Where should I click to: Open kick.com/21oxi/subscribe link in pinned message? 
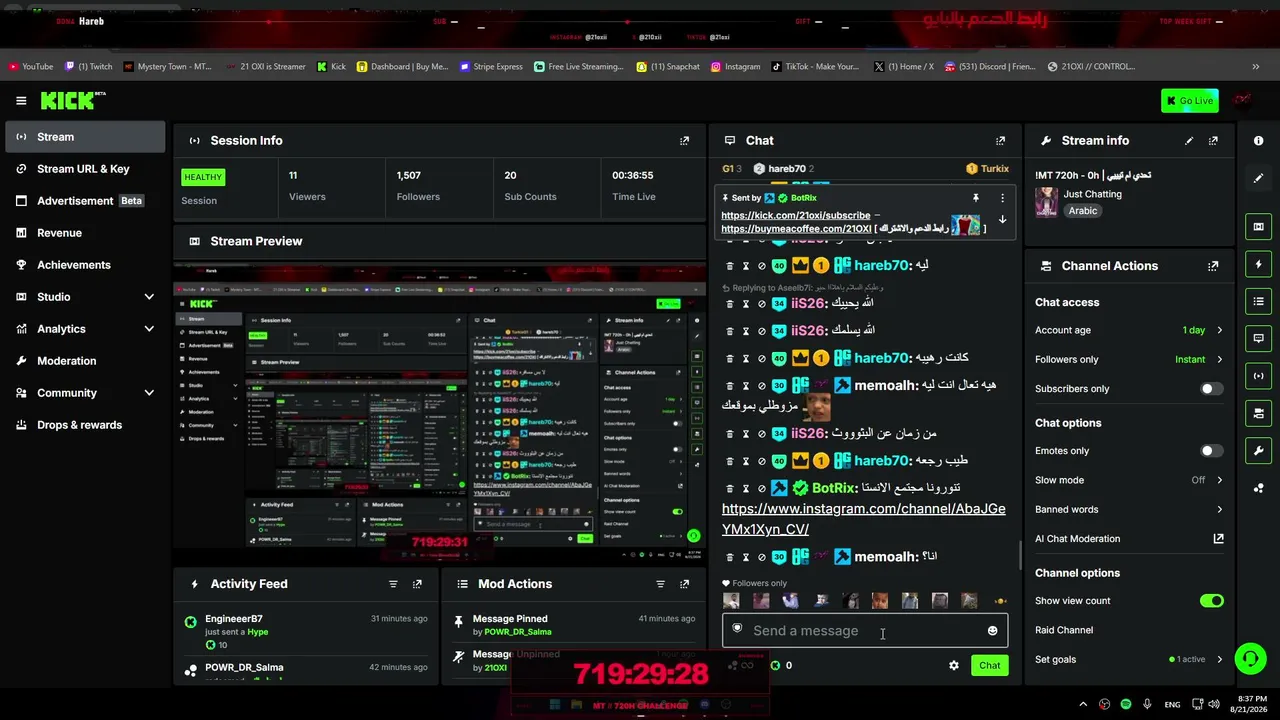pyautogui.click(x=795, y=215)
